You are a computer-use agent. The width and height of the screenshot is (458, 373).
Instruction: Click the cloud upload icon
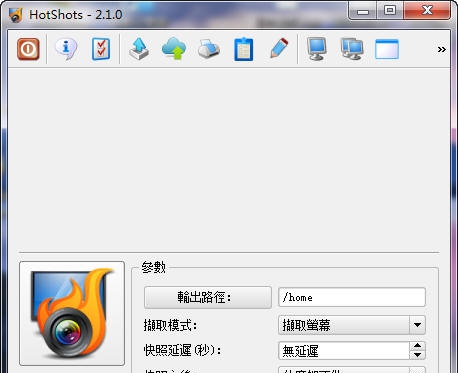(x=174, y=49)
